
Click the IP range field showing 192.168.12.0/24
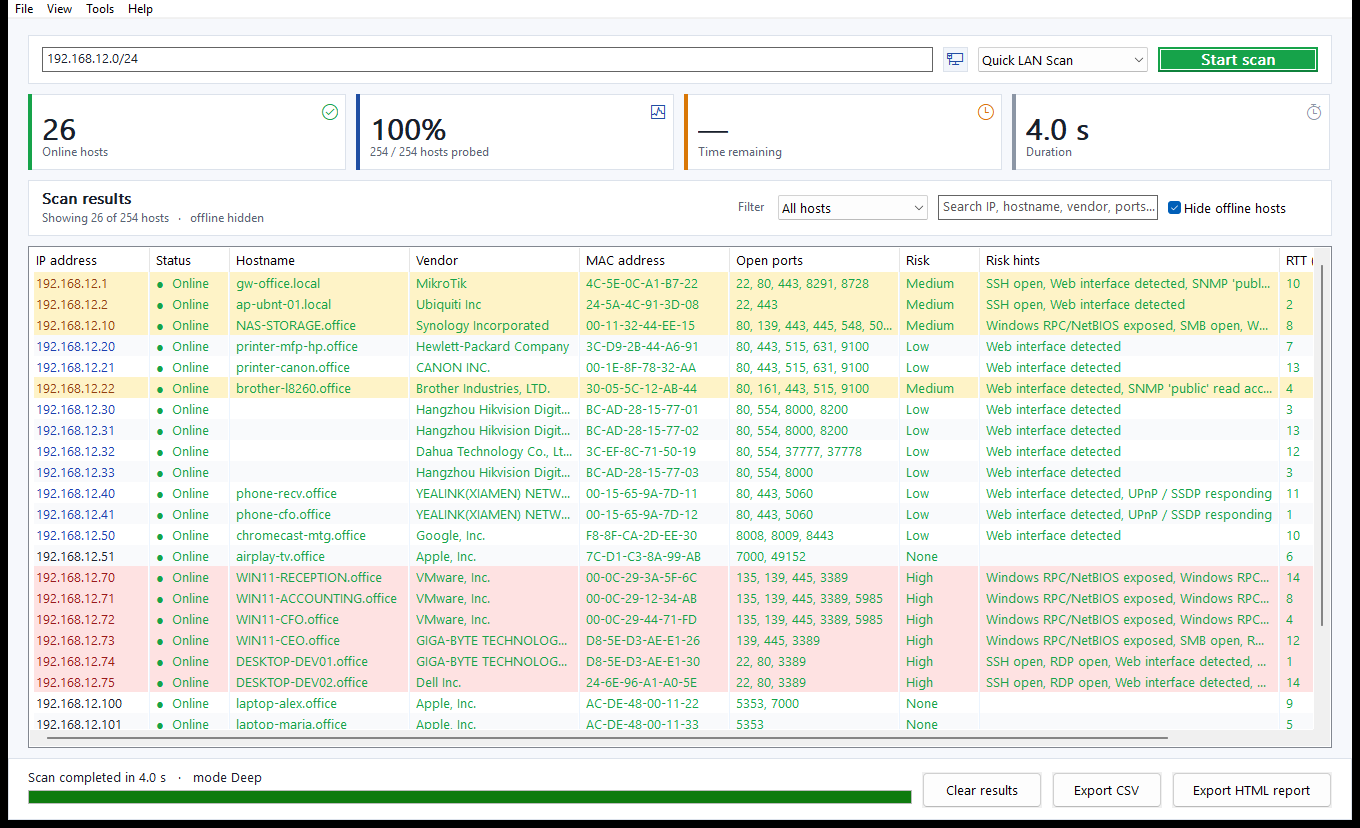(487, 59)
